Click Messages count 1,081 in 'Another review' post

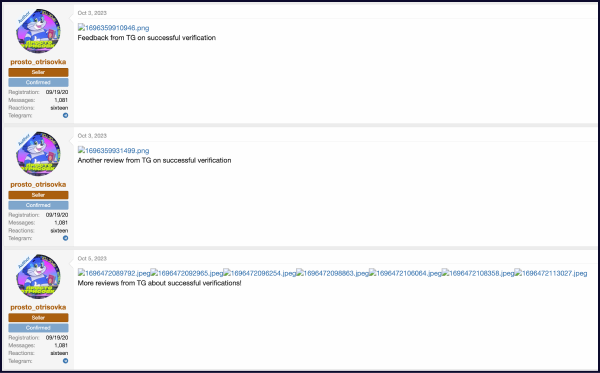(x=61, y=223)
